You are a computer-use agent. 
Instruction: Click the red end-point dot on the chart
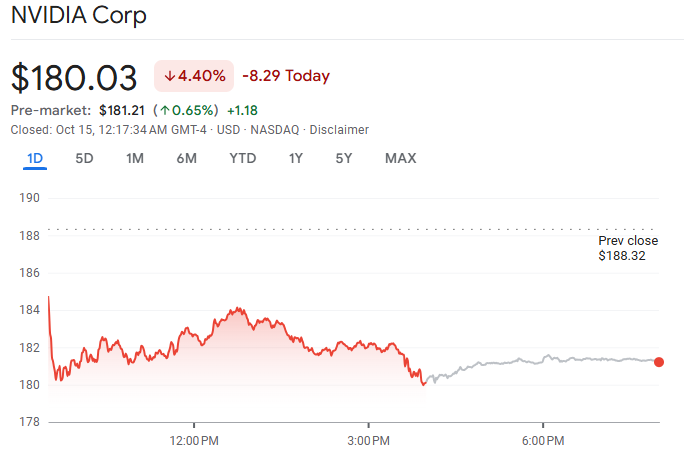click(x=658, y=362)
